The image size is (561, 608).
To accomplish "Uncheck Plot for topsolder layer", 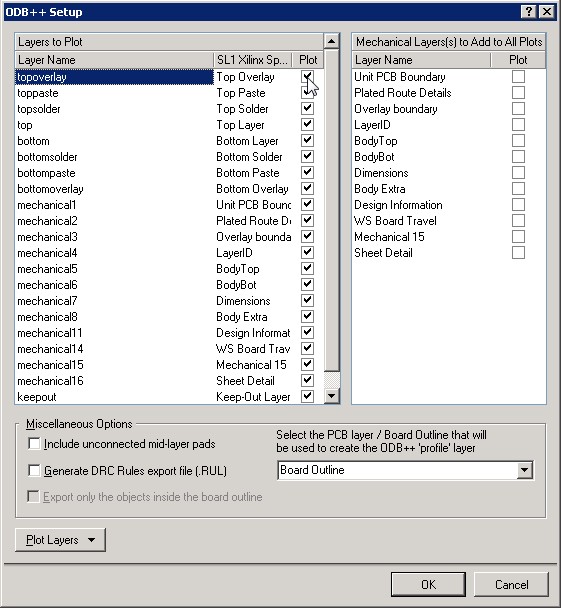I will pyautogui.click(x=307, y=108).
